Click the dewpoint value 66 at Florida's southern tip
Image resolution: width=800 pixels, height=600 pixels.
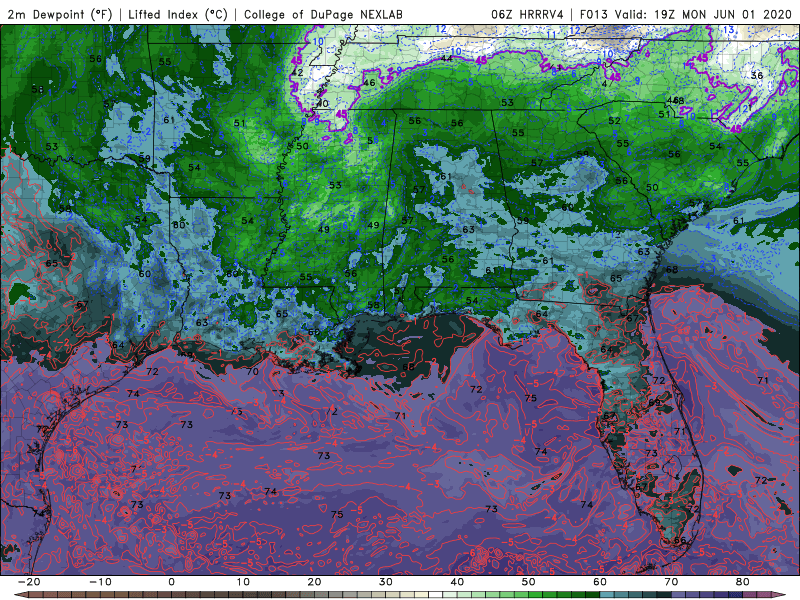point(680,540)
